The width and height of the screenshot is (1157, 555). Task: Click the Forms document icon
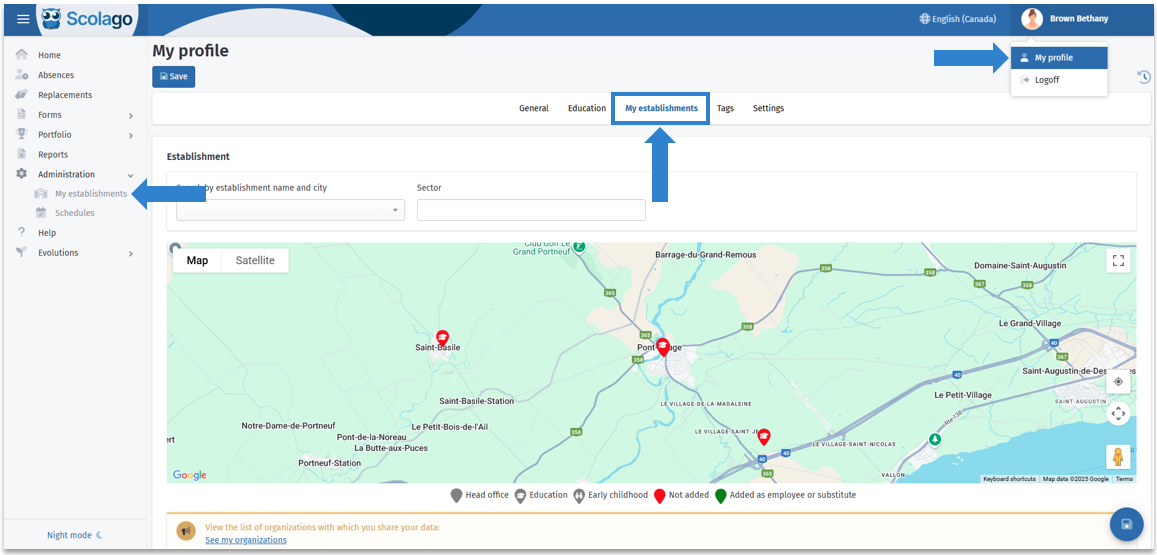click(x=21, y=114)
